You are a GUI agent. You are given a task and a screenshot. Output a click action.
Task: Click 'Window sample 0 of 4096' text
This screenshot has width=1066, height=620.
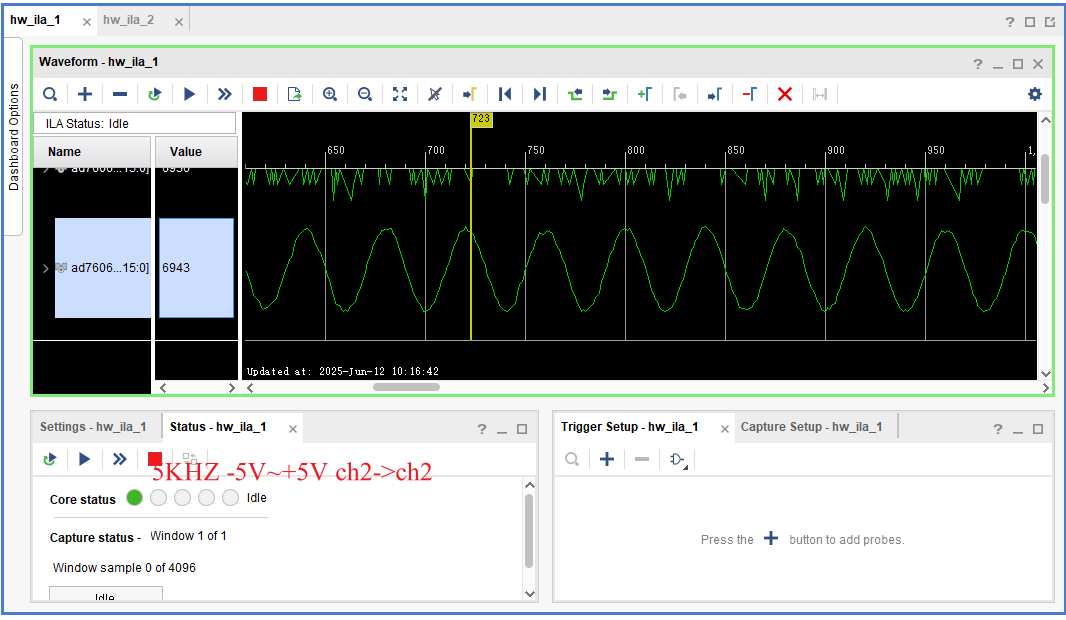[124, 568]
